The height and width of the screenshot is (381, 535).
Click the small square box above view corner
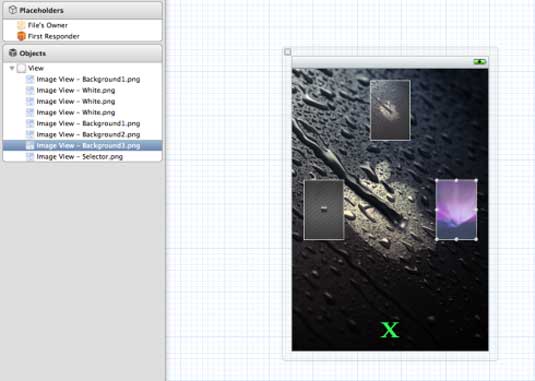(288, 52)
